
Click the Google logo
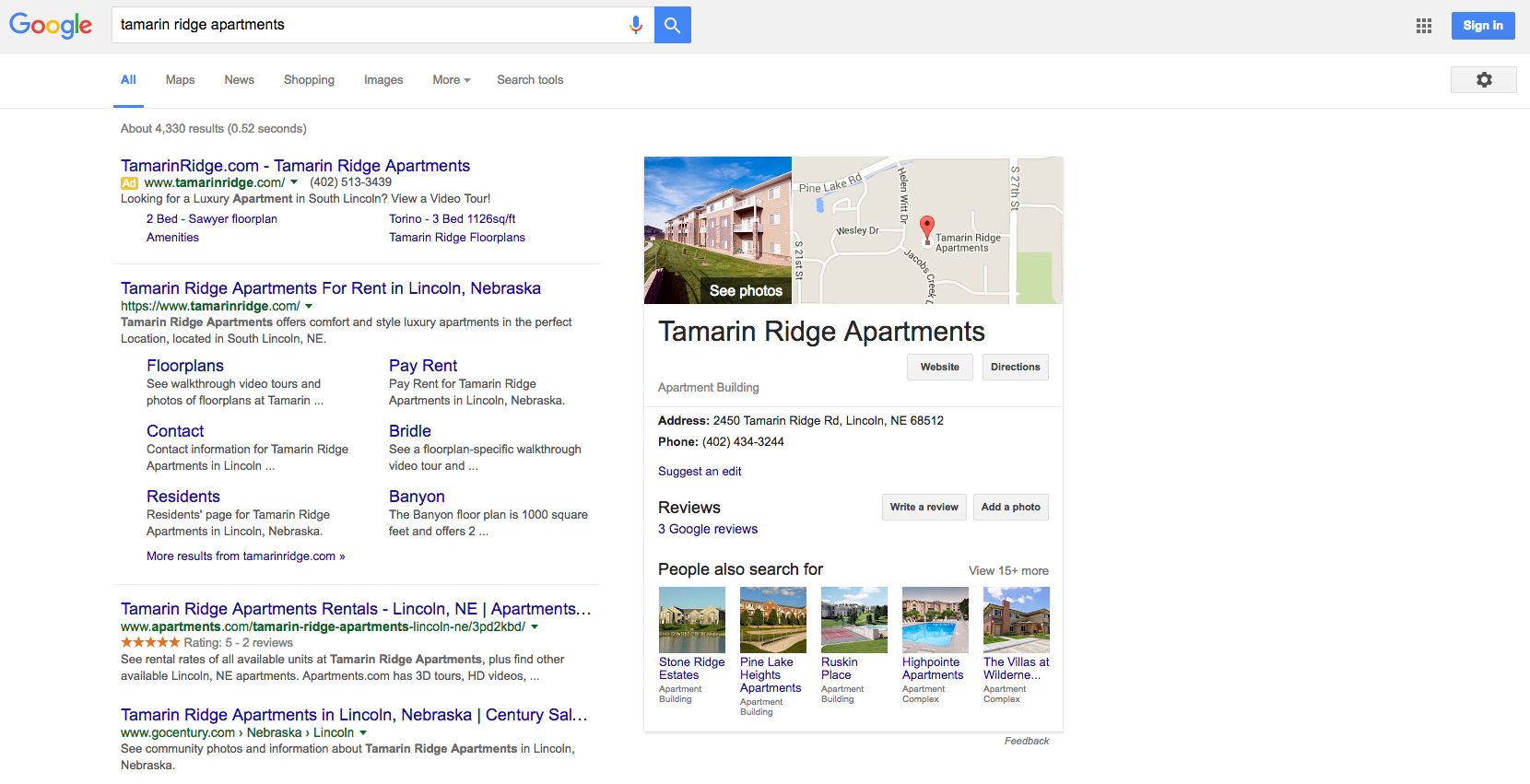point(51,26)
